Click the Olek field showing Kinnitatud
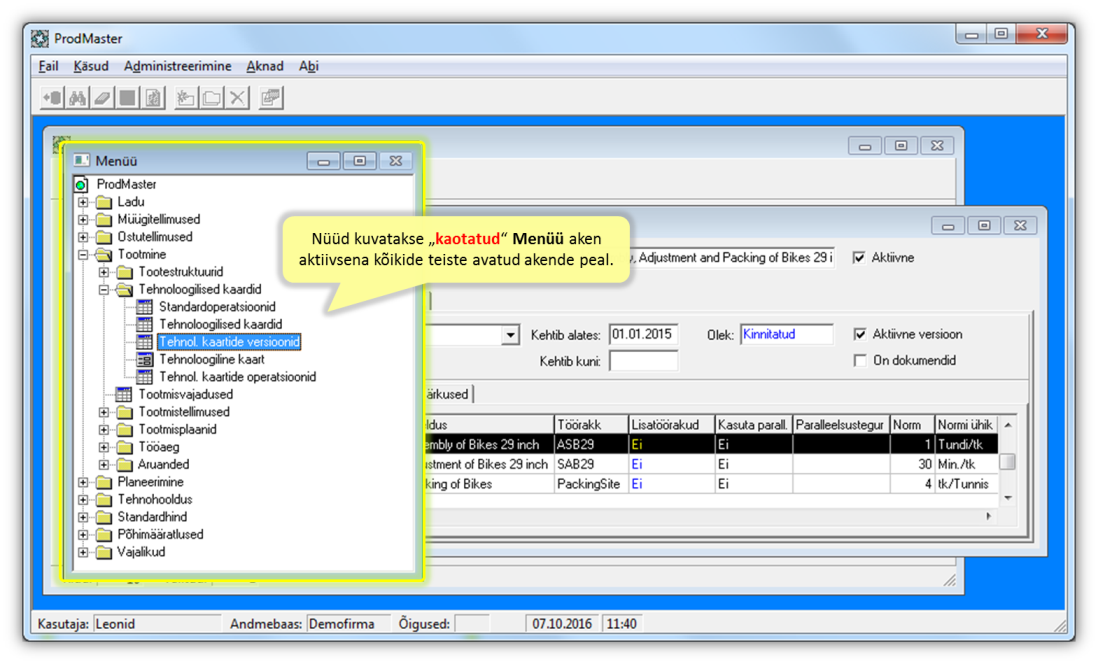The width and height of the screenshot is (1098, 664). click(x=786, y=334)
